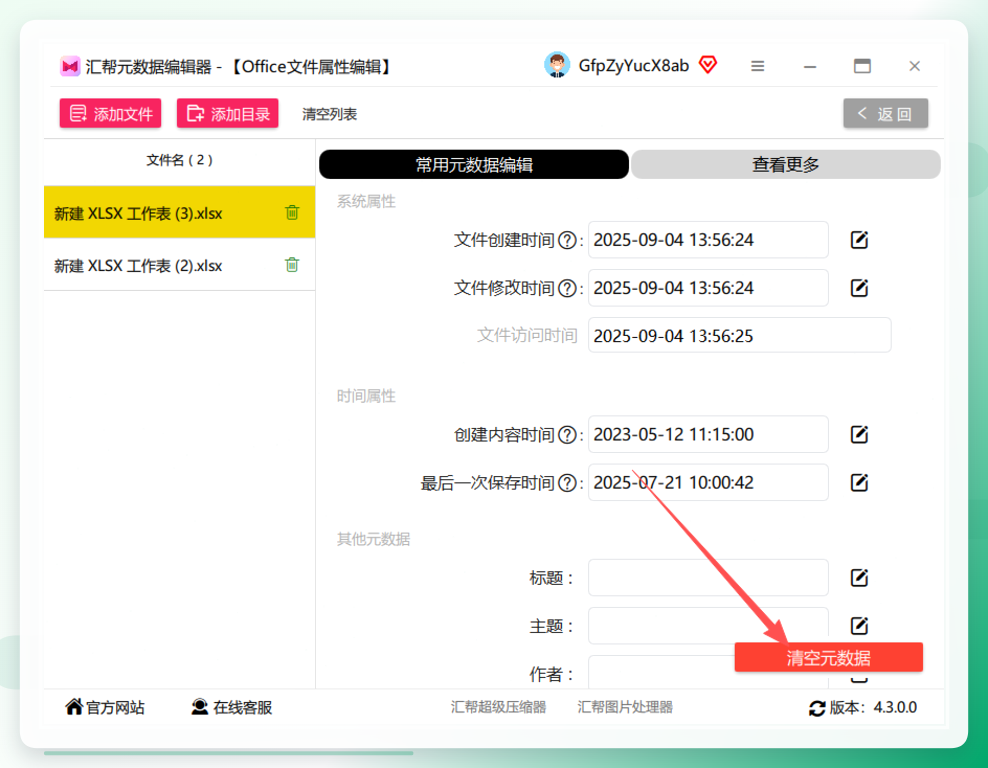Focus the 主题 input field
This screenshot has width=988, height=768.
[x=708, y=626]
